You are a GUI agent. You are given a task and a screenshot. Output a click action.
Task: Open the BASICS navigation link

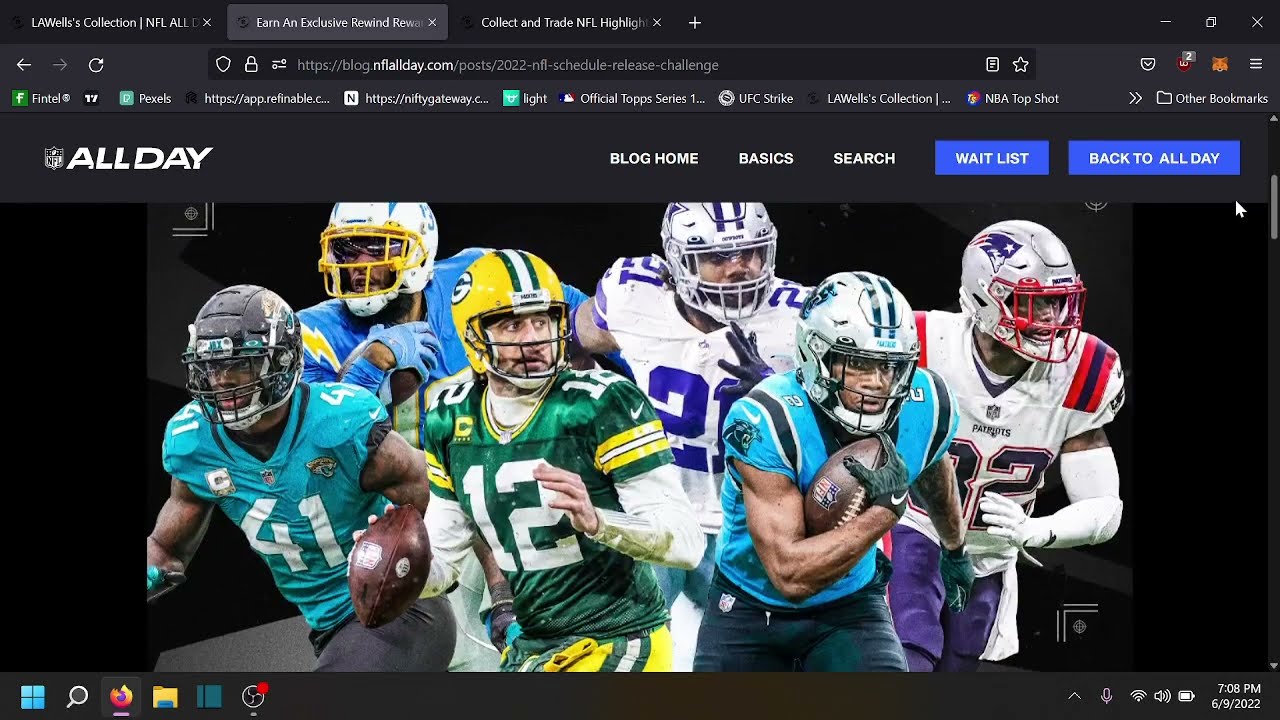click(766, 158)
